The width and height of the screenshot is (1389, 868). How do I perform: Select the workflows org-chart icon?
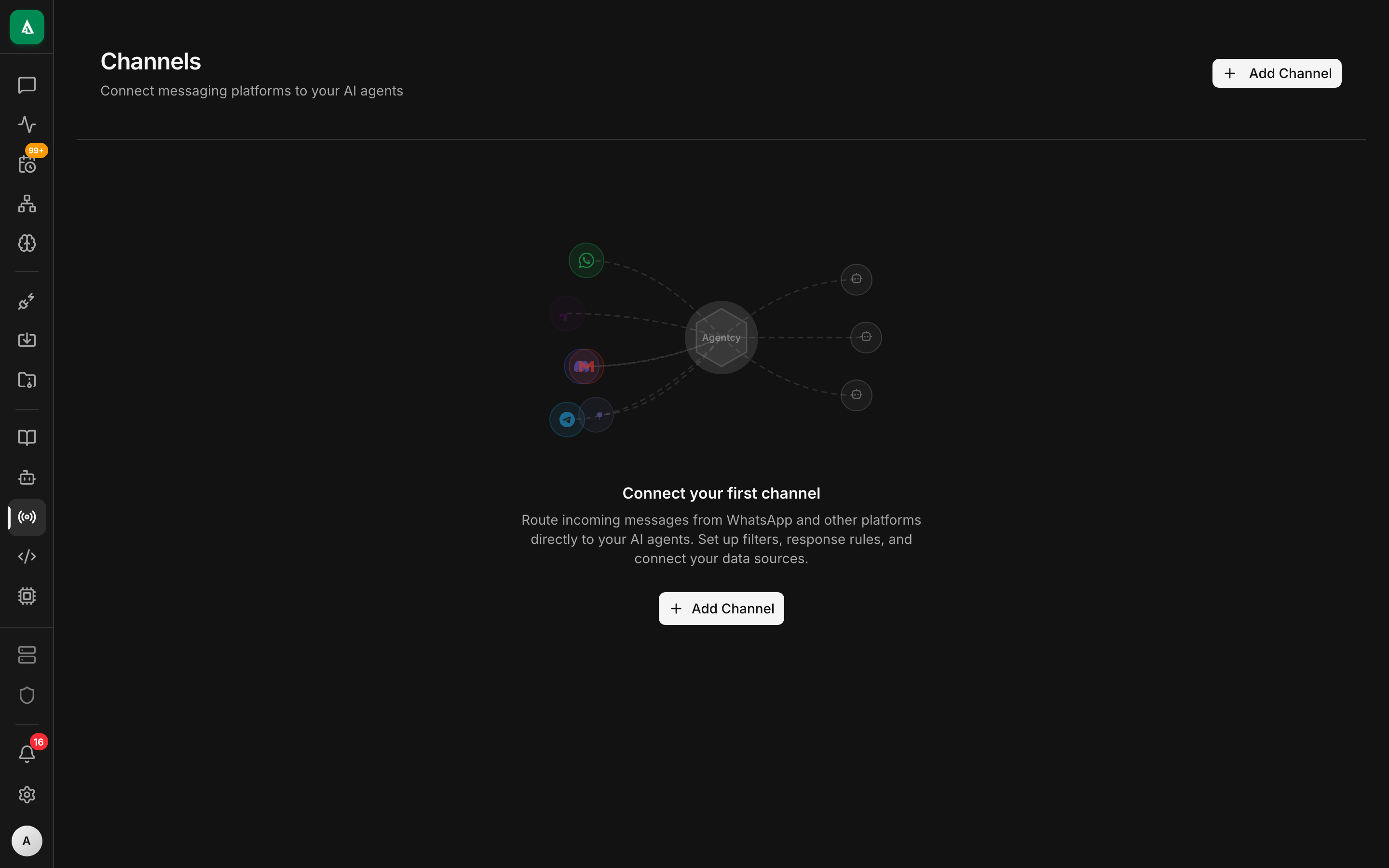(x=27, y=204)
